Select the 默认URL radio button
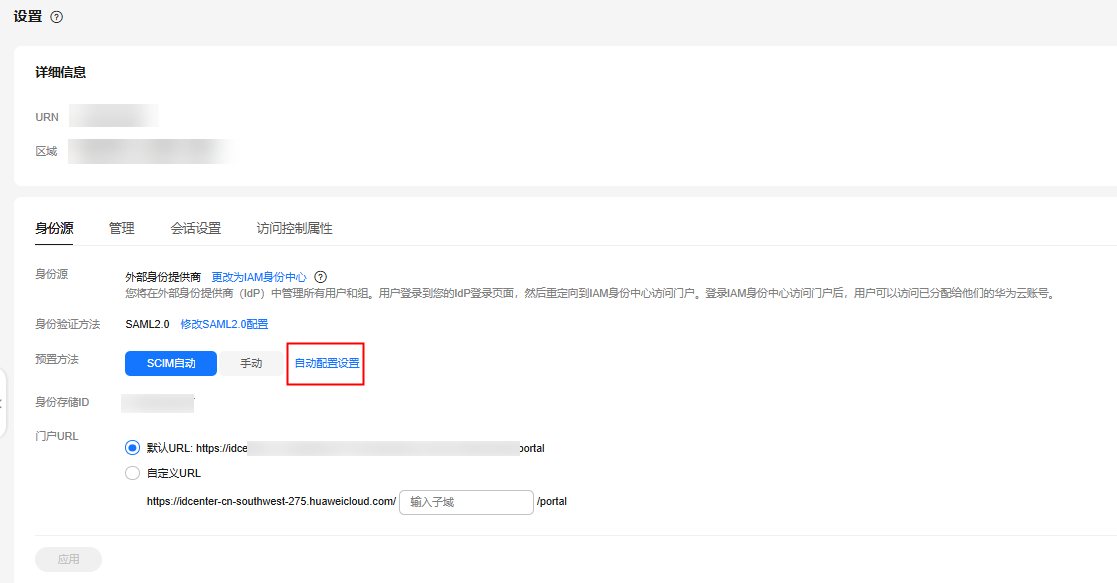1117x583 pixels. click(x=133, y=448)
